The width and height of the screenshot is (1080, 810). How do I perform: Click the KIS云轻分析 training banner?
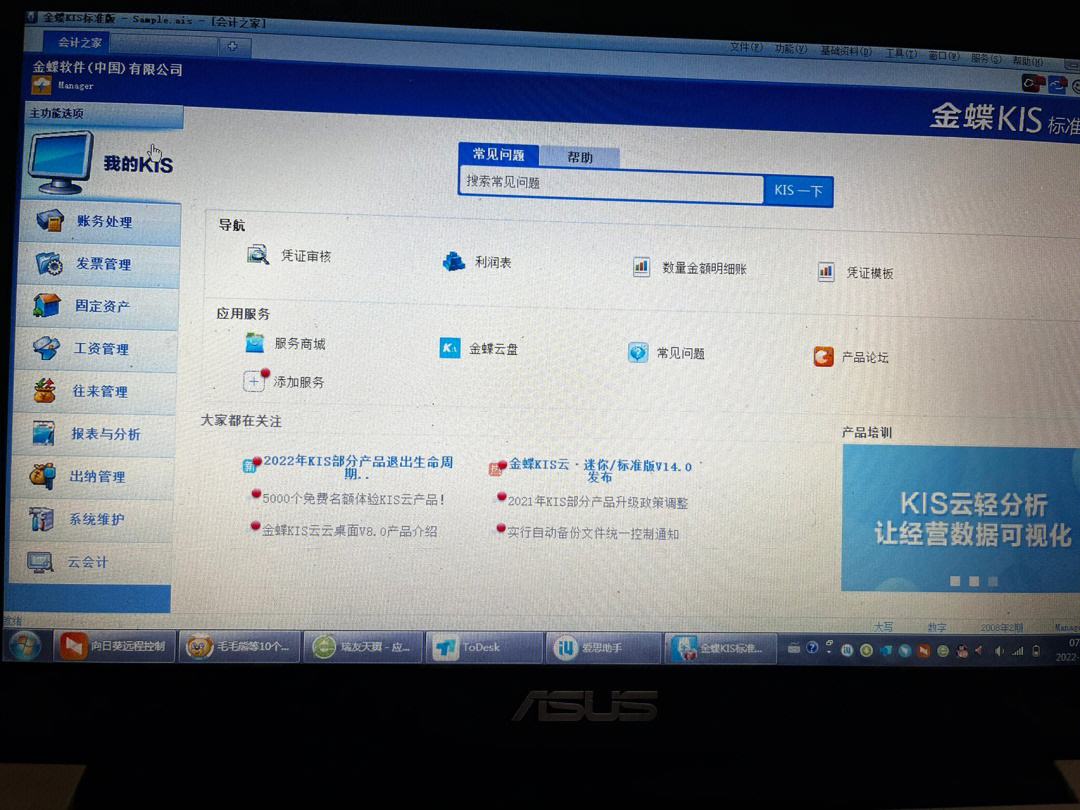point(961,518)
